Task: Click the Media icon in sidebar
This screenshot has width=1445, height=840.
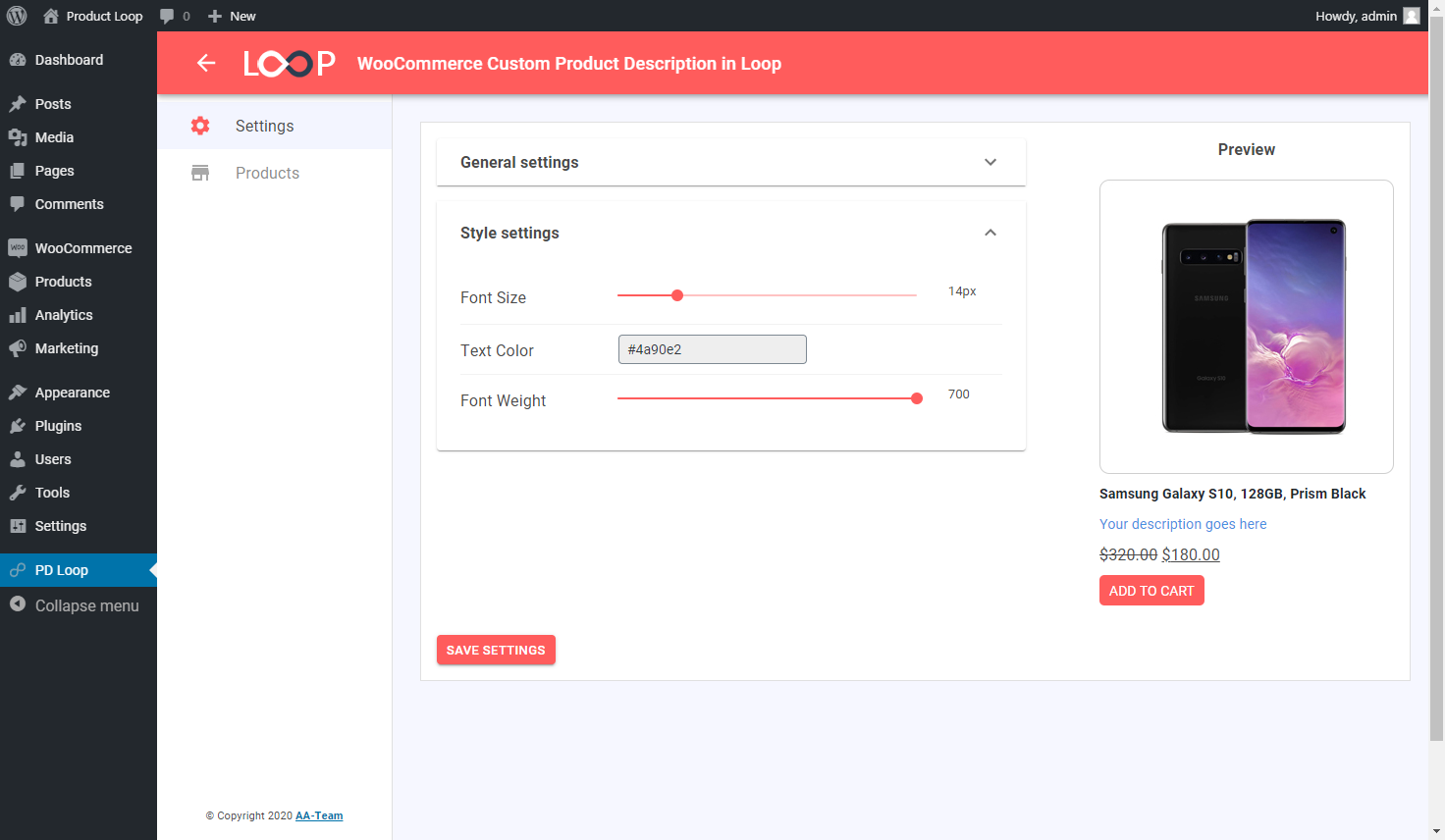Action: 18,137
